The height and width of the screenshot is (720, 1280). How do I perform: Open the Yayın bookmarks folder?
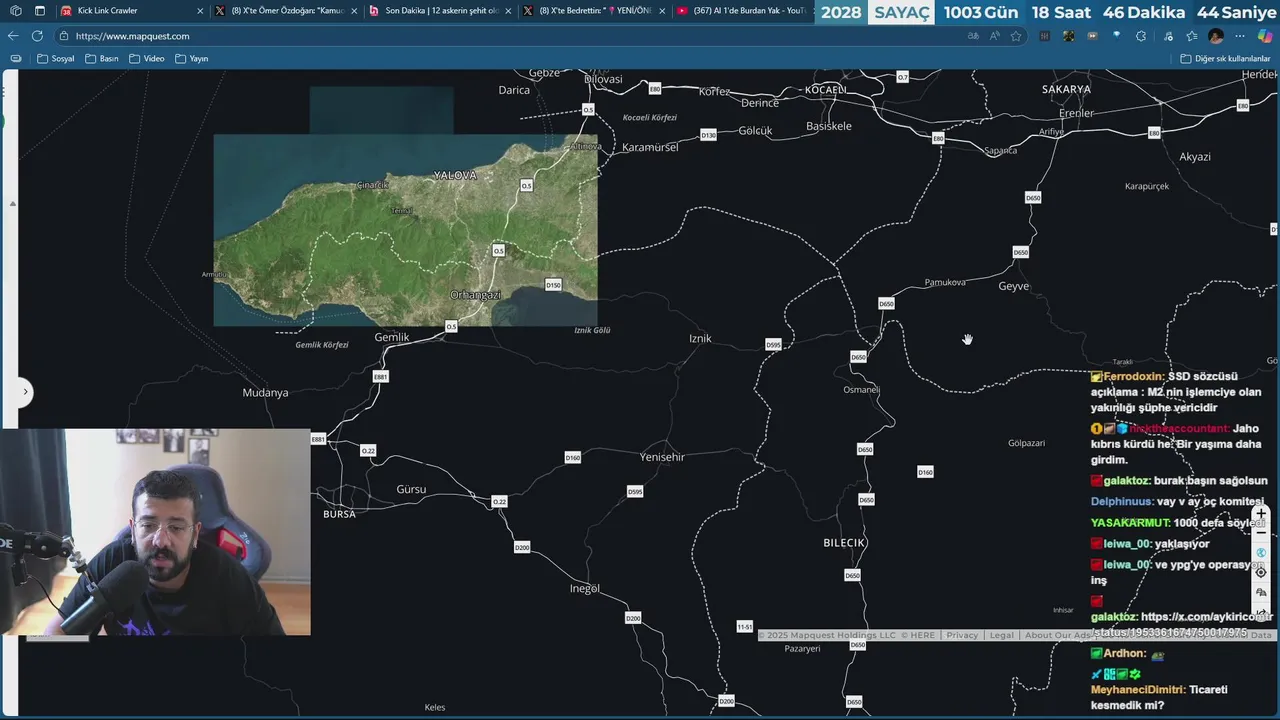coord(192,59)
